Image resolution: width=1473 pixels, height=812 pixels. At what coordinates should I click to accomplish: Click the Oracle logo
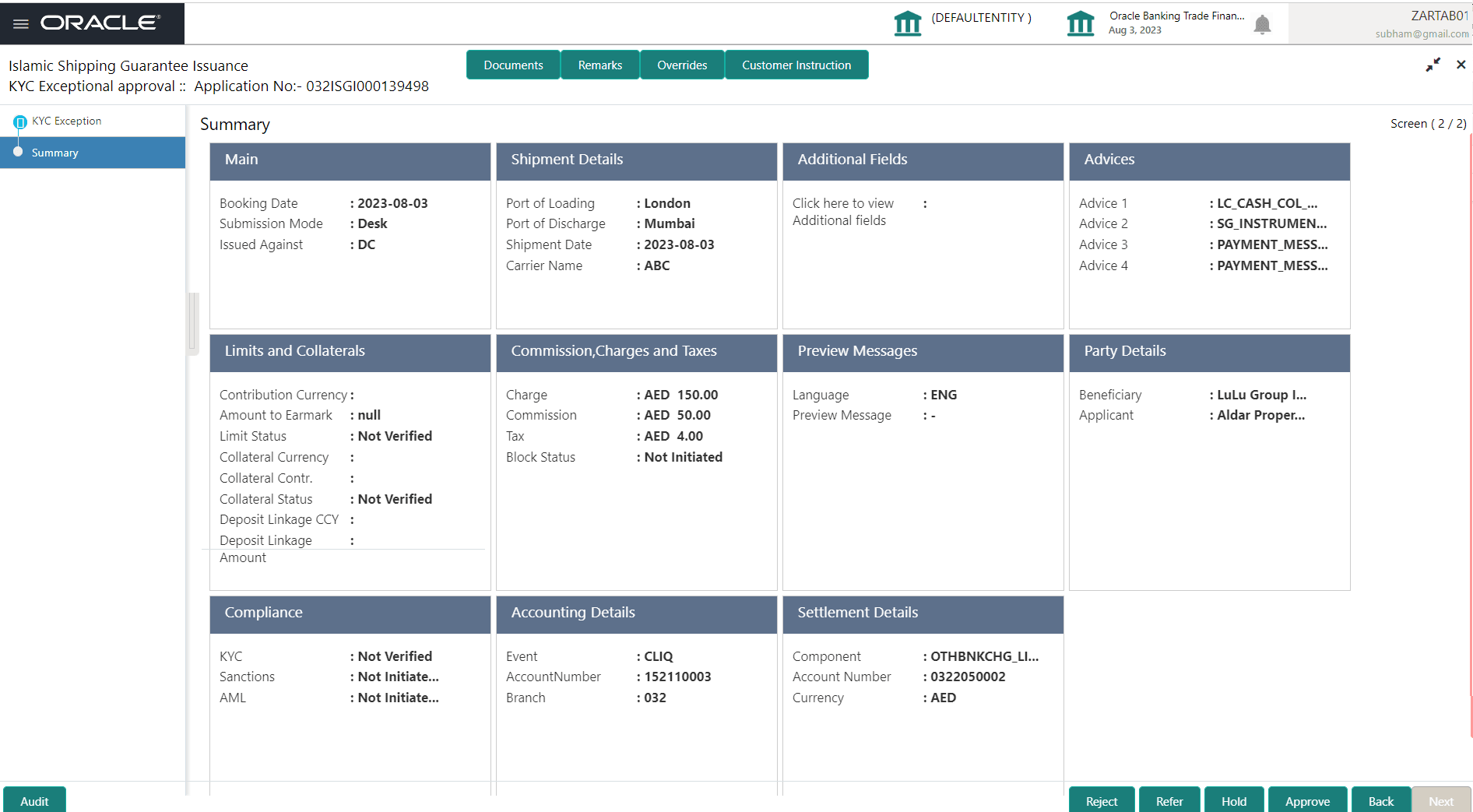tap(101, 23)
